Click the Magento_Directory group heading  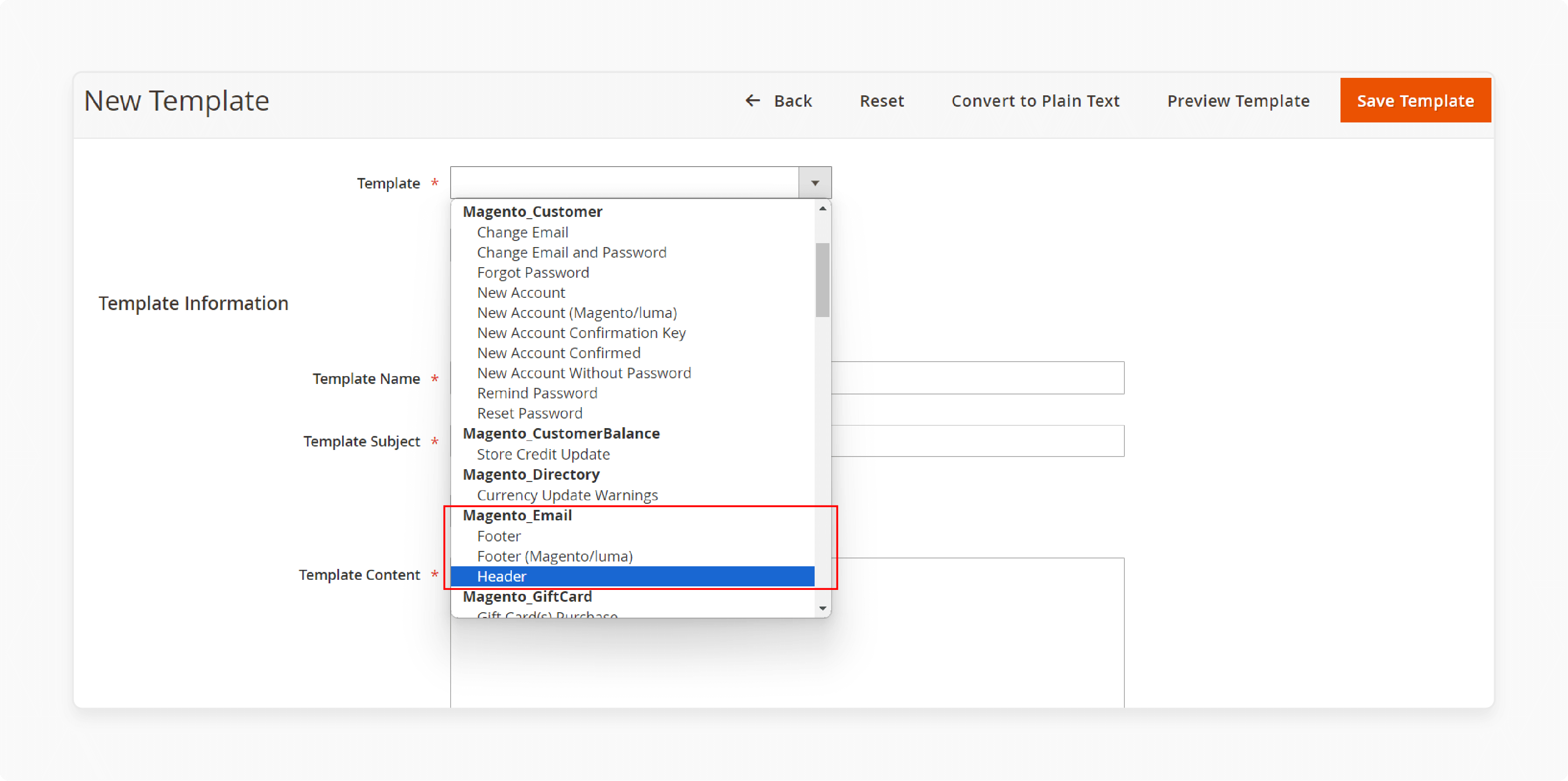pos(531,474)
